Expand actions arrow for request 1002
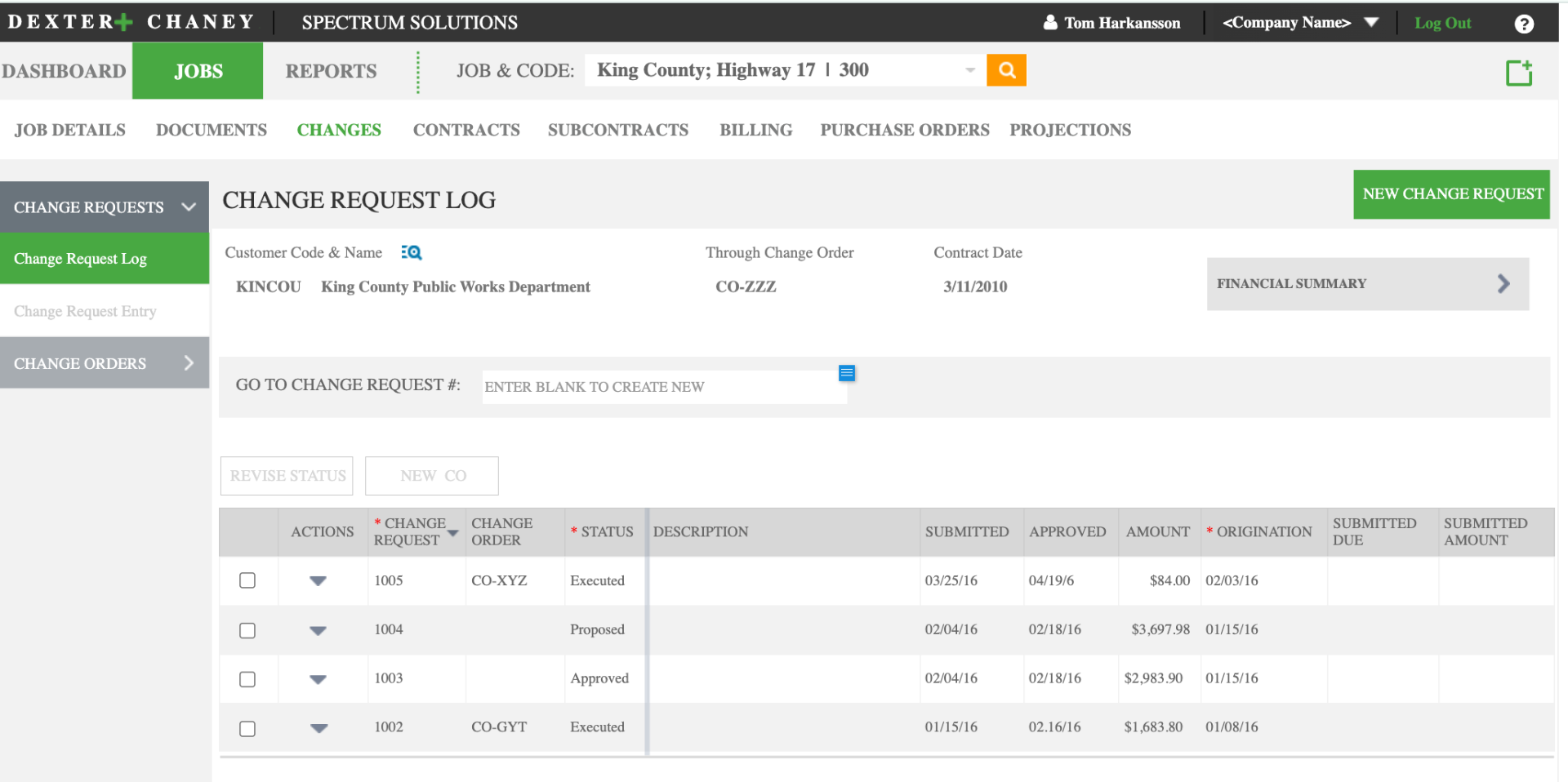The image size is (1568, 782). tap(318, 728)
